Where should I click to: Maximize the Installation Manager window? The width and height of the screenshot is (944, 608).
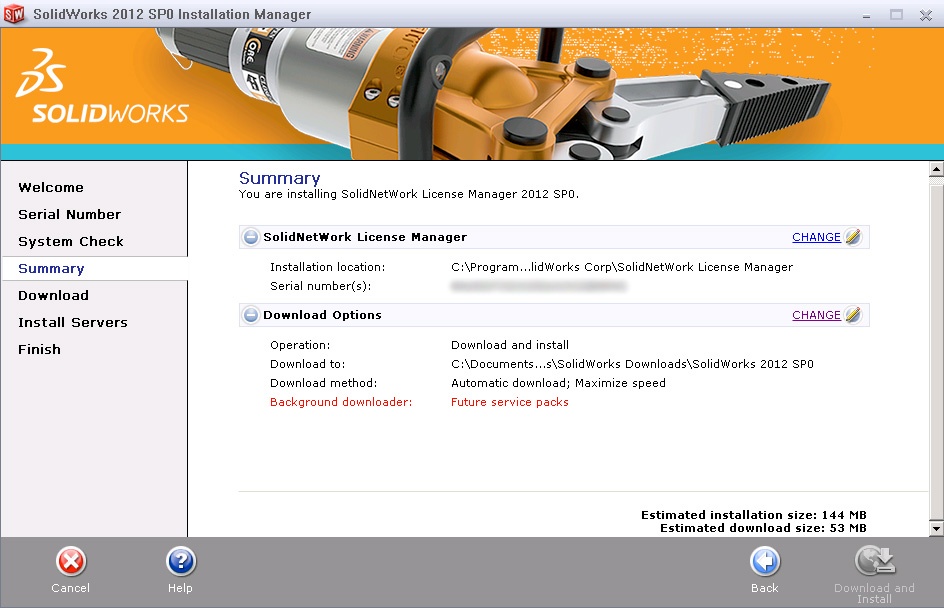coord(896,14)
